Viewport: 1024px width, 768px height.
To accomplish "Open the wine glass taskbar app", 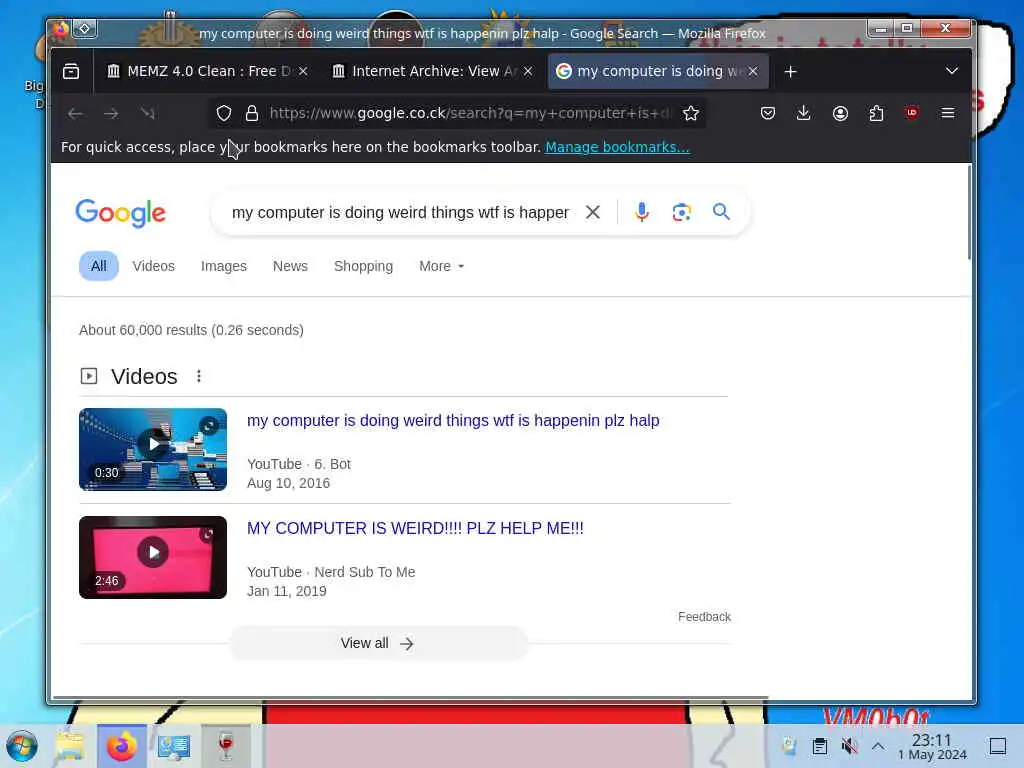I will coord(225,746).
